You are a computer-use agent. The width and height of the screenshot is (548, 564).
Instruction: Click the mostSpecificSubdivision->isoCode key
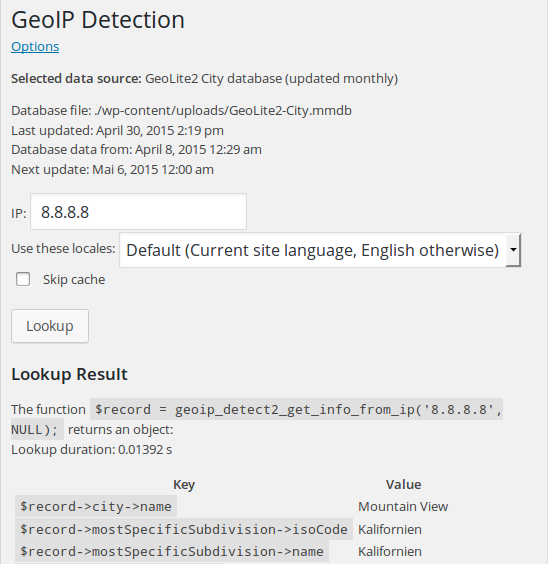pyautogui.click(x=184, y=529)
